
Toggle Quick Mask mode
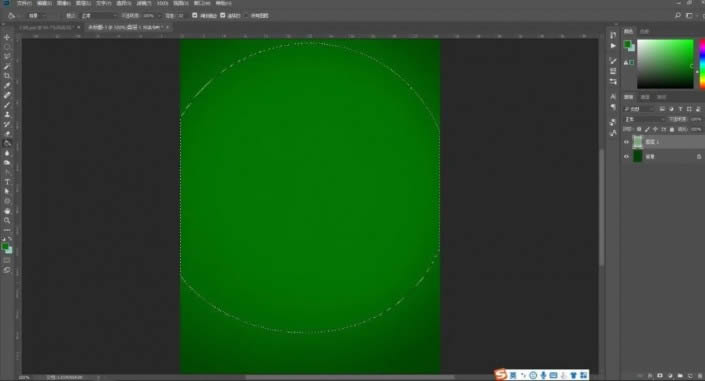7,260
